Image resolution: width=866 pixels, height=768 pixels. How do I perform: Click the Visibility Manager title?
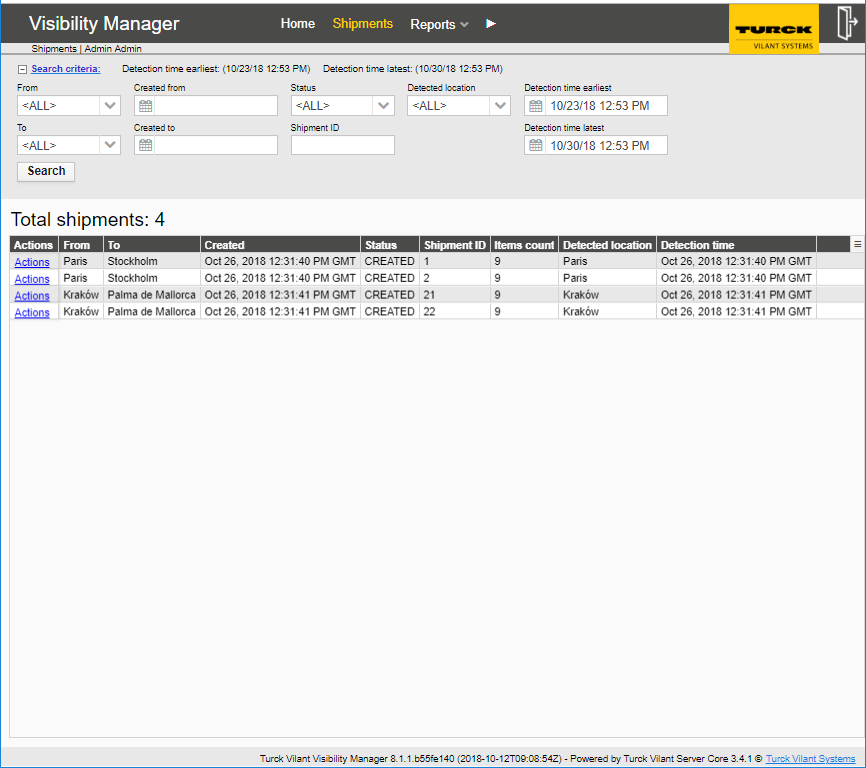(104, 23)
